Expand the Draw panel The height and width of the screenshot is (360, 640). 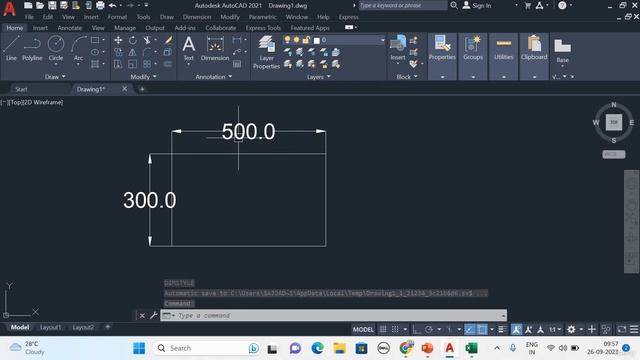(x=55, y=77)
